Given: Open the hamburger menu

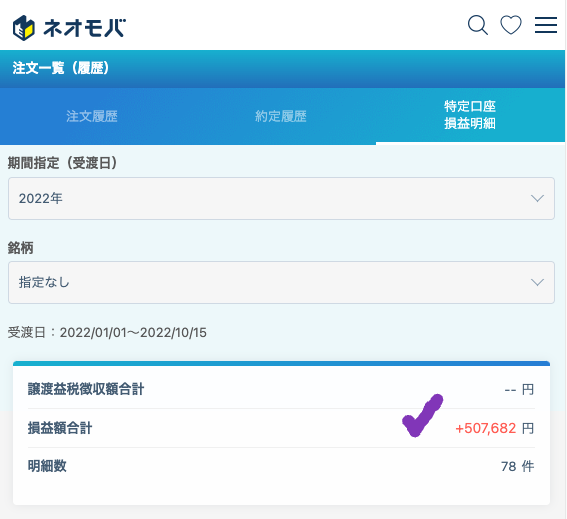Looking at the screenshot, I should (546, 25).
